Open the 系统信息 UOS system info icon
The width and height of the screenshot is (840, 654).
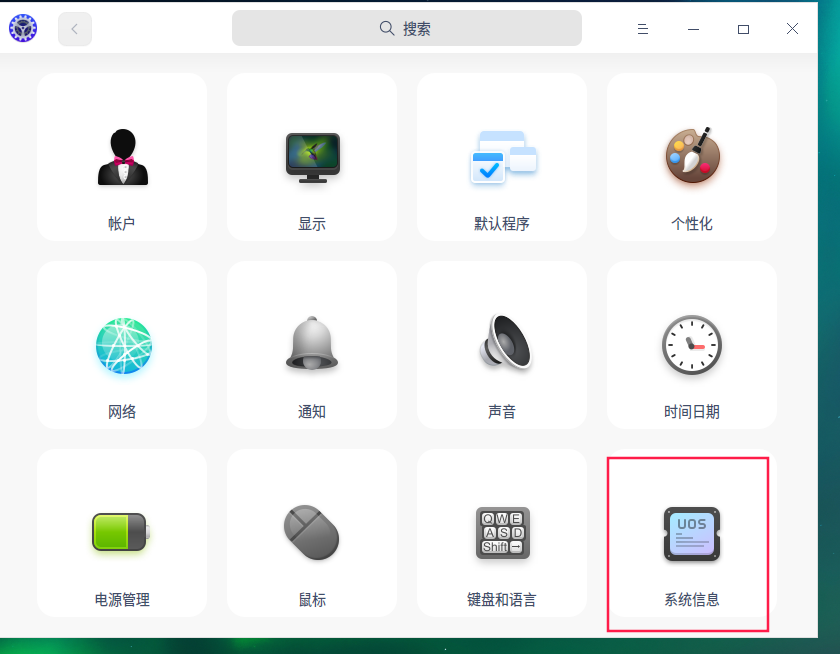point(692,533)
